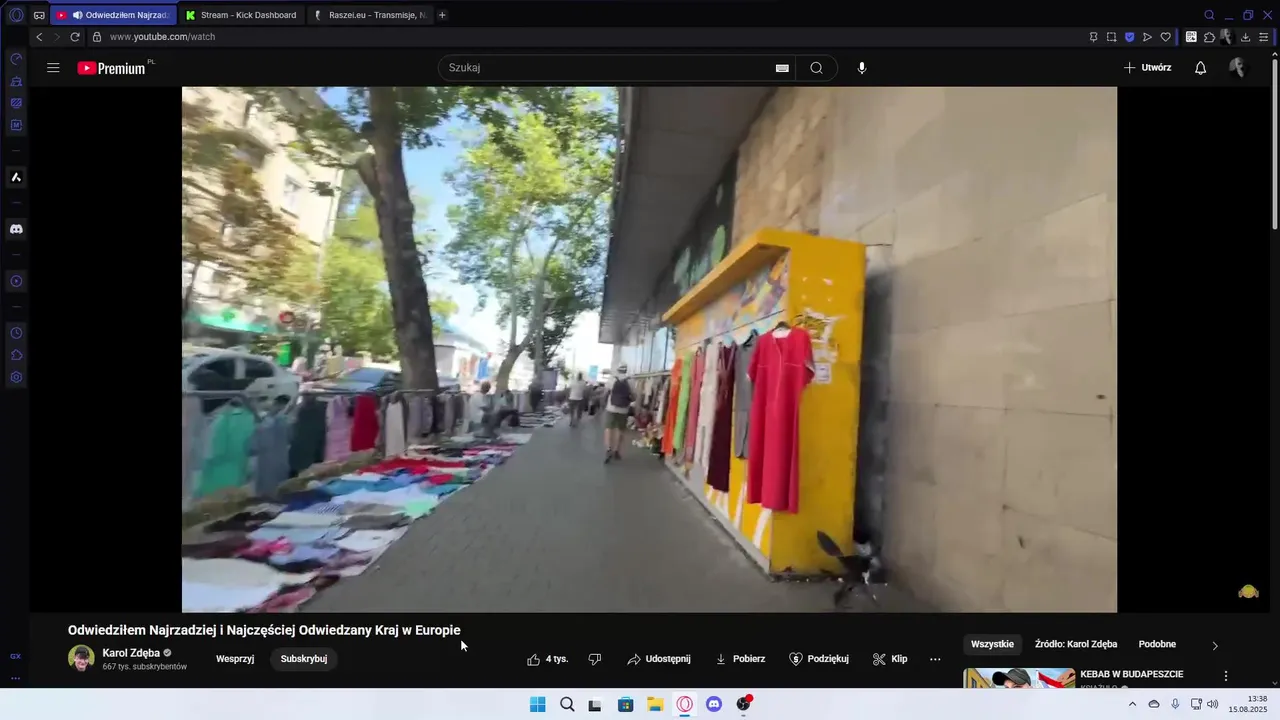Click the site security padlock icon
The image size is (1280, 720).
97,37
